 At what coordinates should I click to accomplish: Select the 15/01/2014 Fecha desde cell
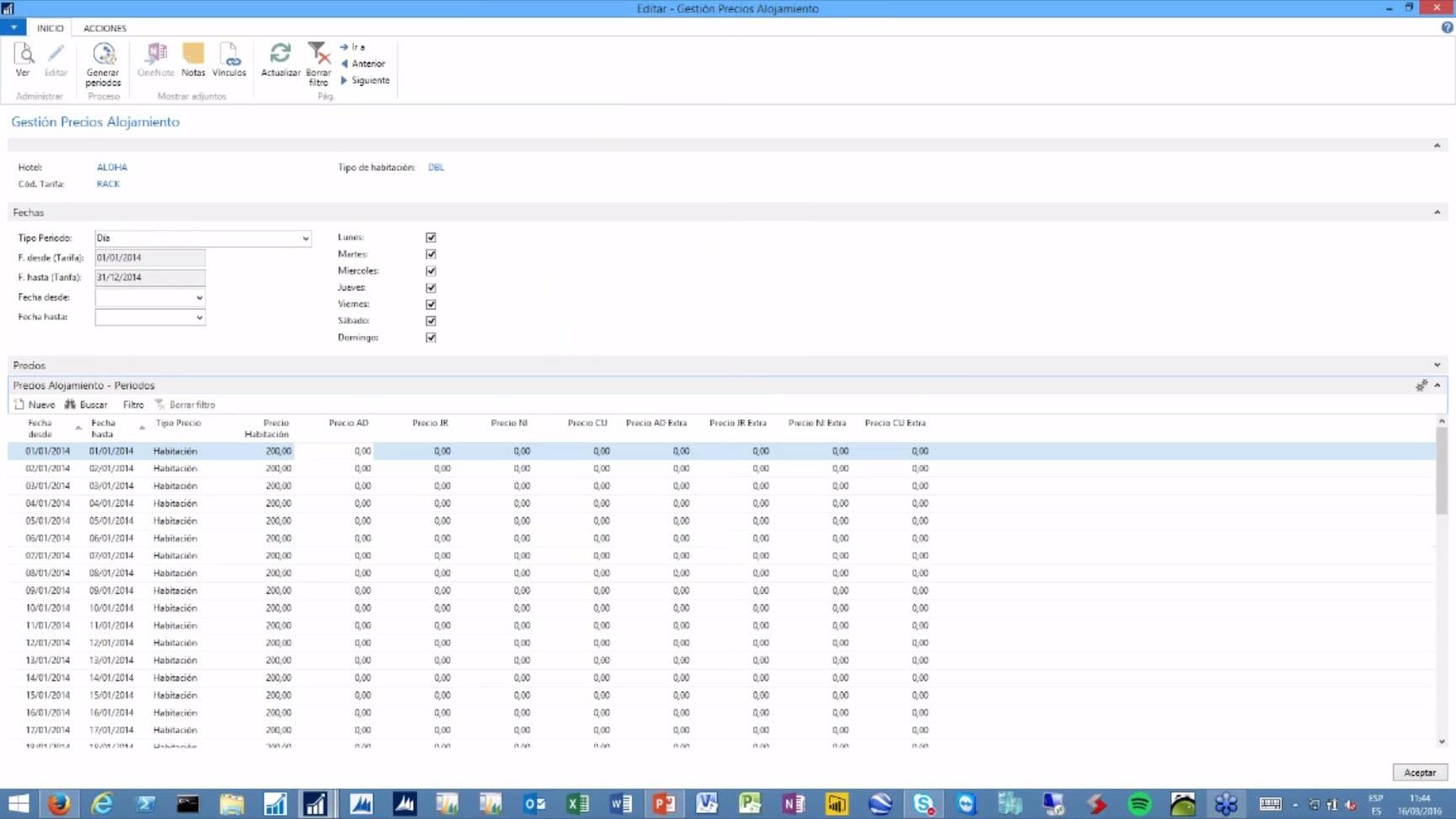coord(47,695)
